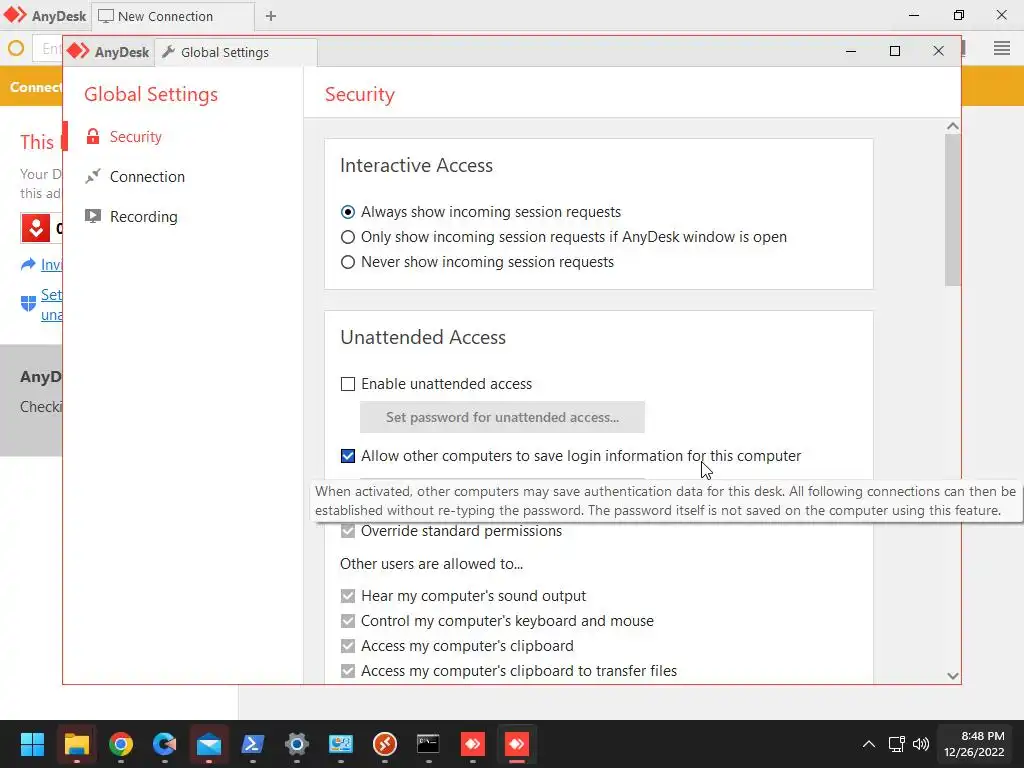Click the wrench icon on Global Settings tab
1024x768 pixels.
tap(168, 52)
